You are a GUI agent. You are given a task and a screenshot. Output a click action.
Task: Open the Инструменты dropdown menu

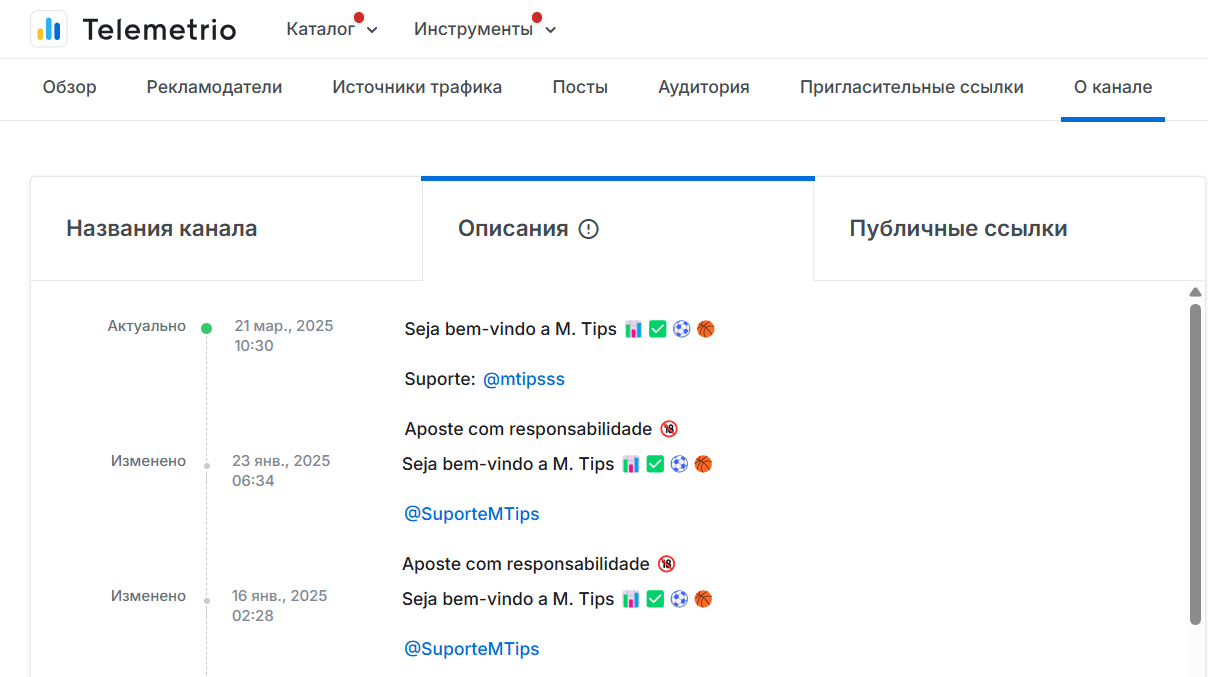473,30
